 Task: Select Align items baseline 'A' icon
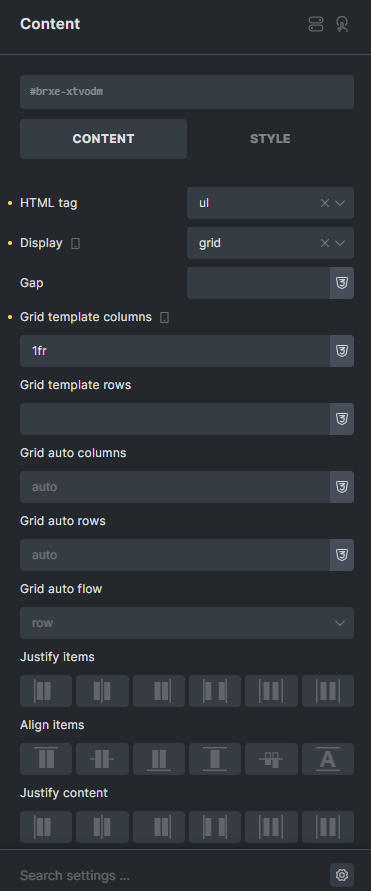[328, 759]
